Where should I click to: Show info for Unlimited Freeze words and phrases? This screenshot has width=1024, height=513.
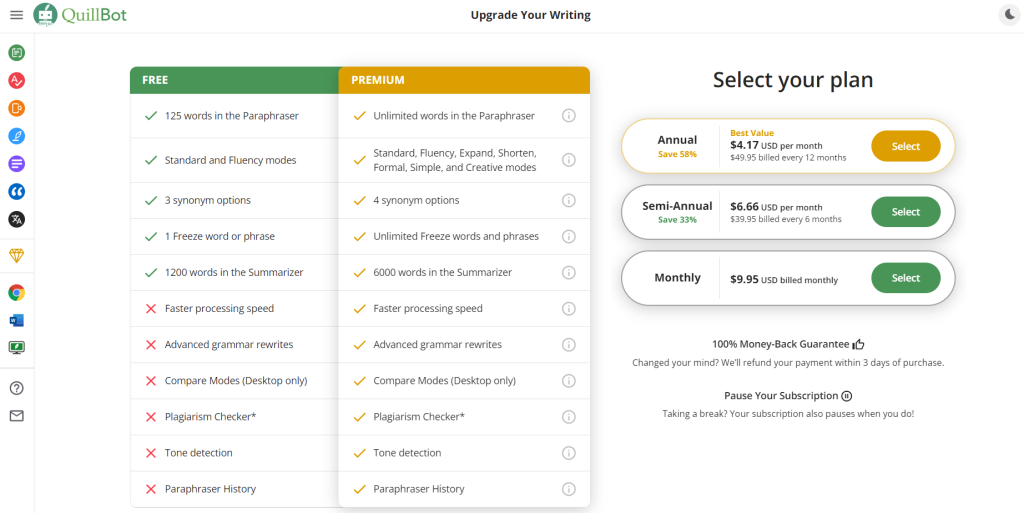(569, 236)
